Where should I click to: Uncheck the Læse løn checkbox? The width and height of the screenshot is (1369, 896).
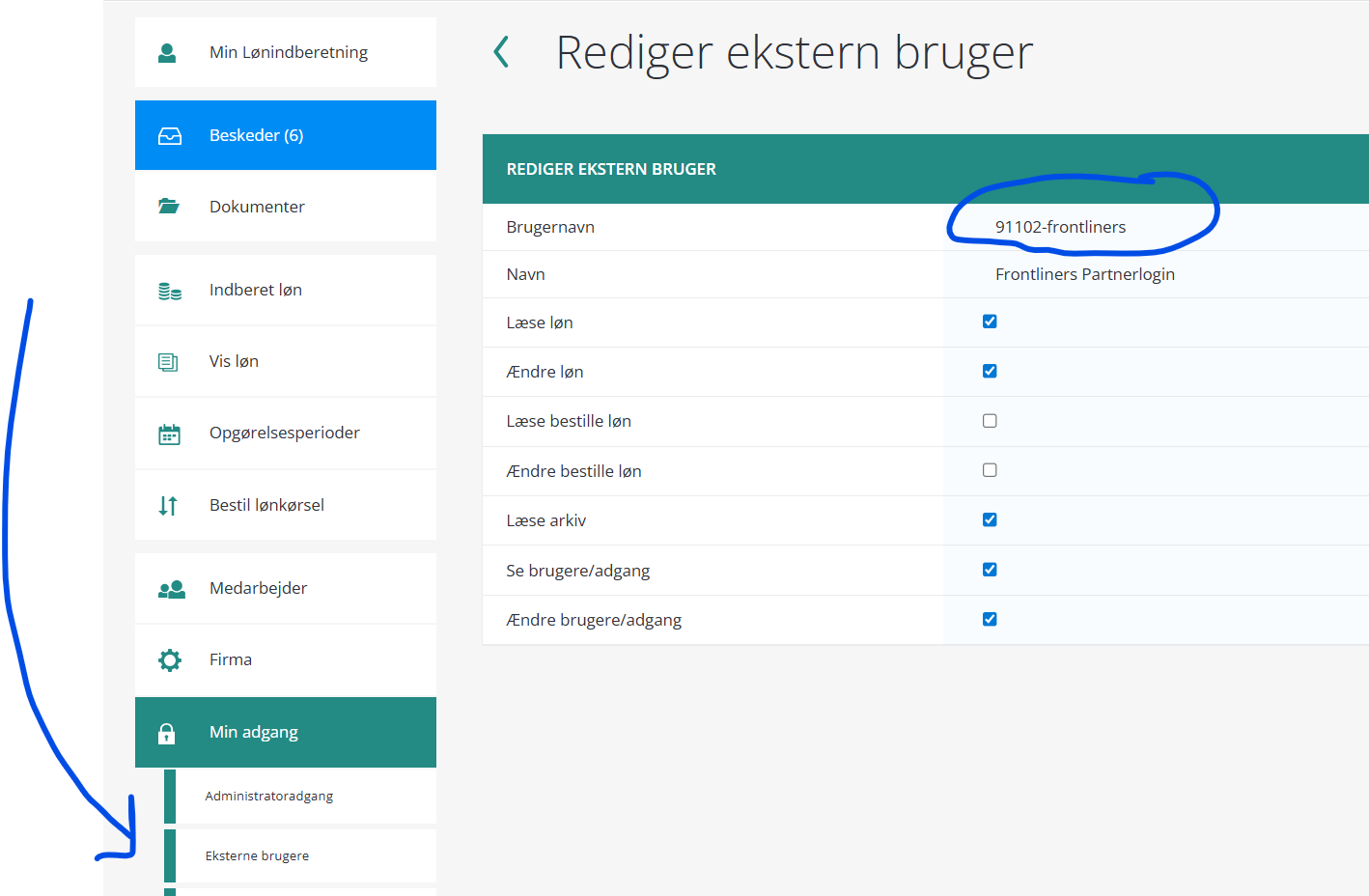pyautogui.click(x=990, y=322)
